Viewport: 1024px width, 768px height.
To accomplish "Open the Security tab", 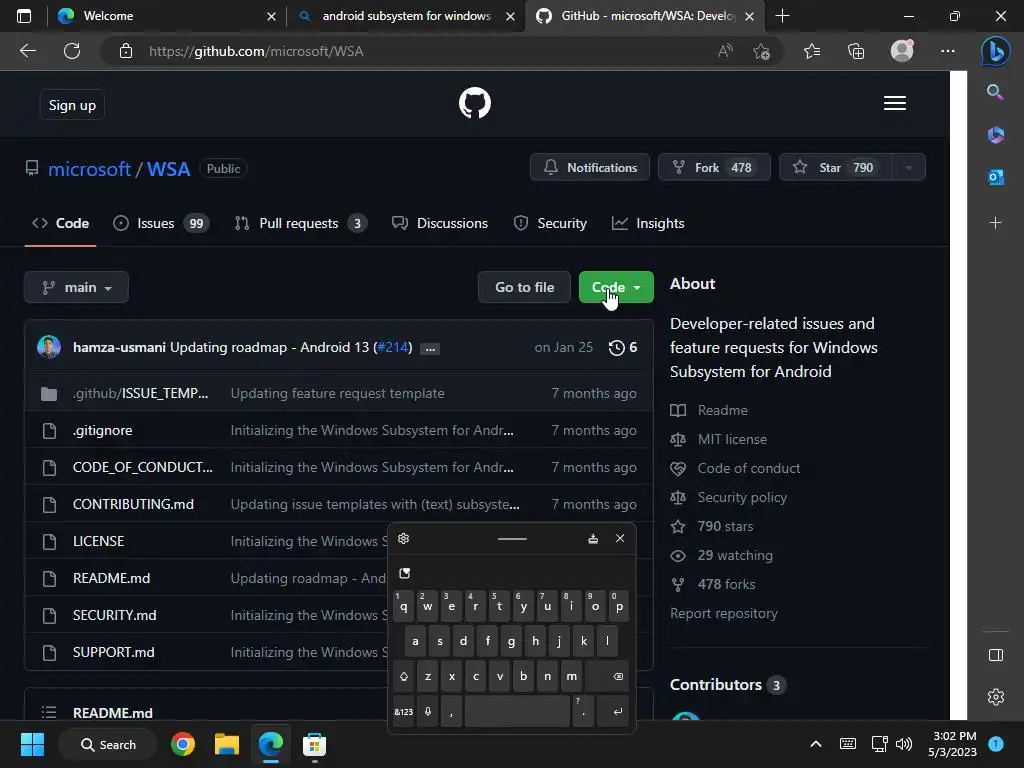I will pyautogui.click(x=550, y=223).
